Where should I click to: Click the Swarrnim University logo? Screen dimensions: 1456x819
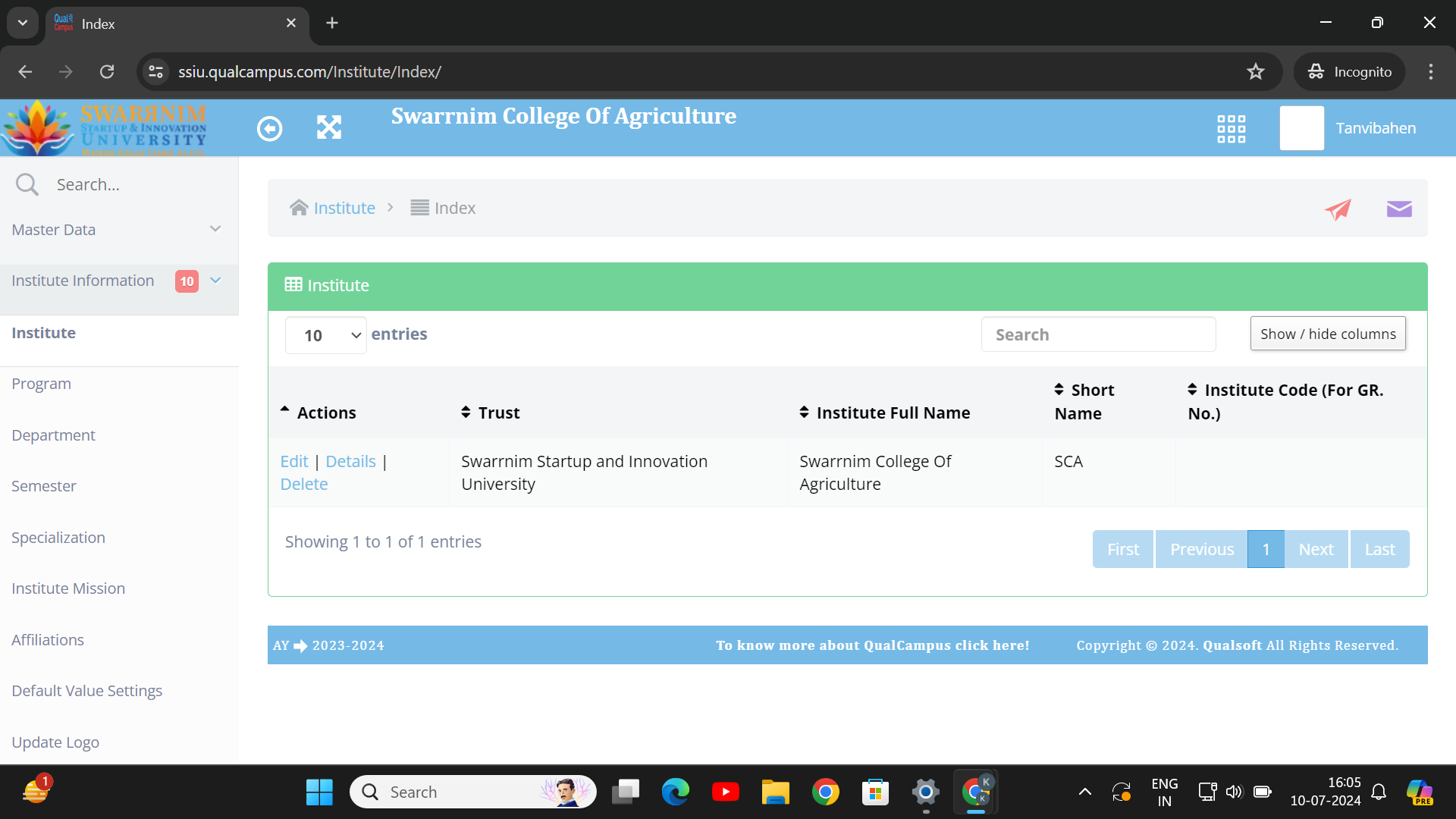click(105, 128)
